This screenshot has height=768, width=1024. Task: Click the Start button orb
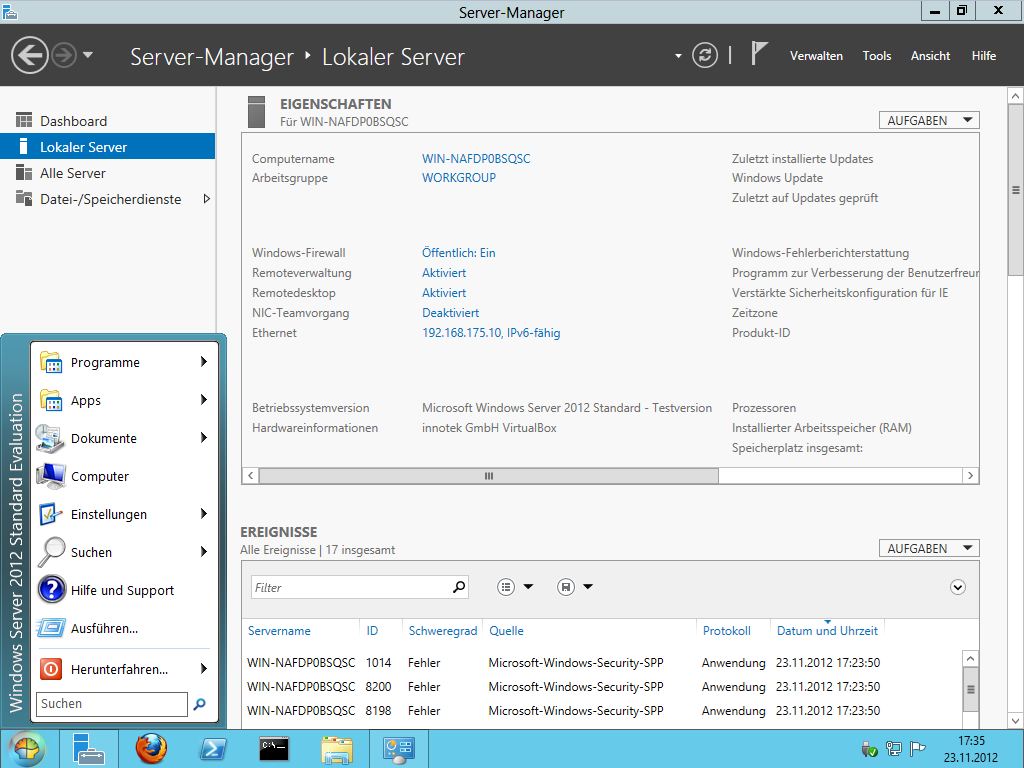(x=27, y=748)
